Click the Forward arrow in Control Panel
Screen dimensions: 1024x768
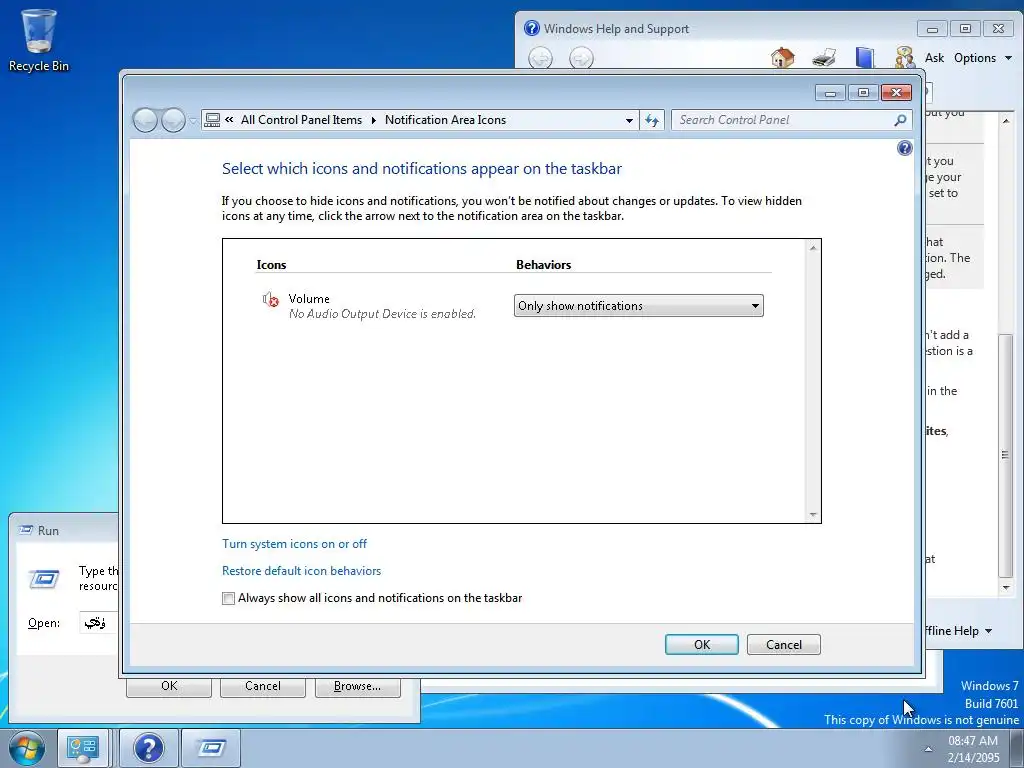point(173,120)
